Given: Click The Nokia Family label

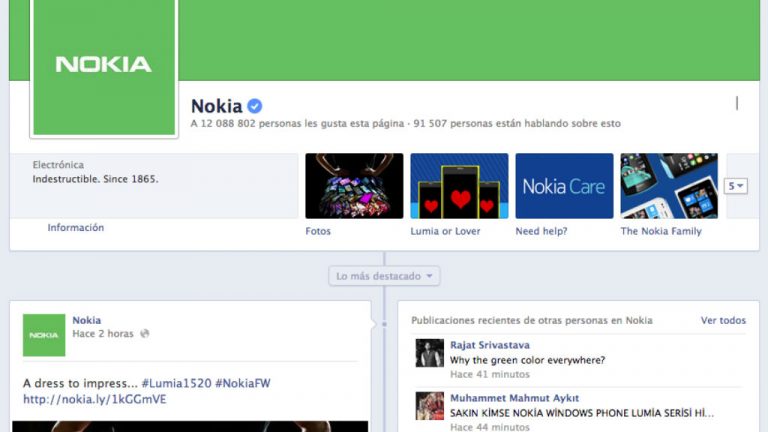Looking at the screenshot, I should click(x=661, y=231).
